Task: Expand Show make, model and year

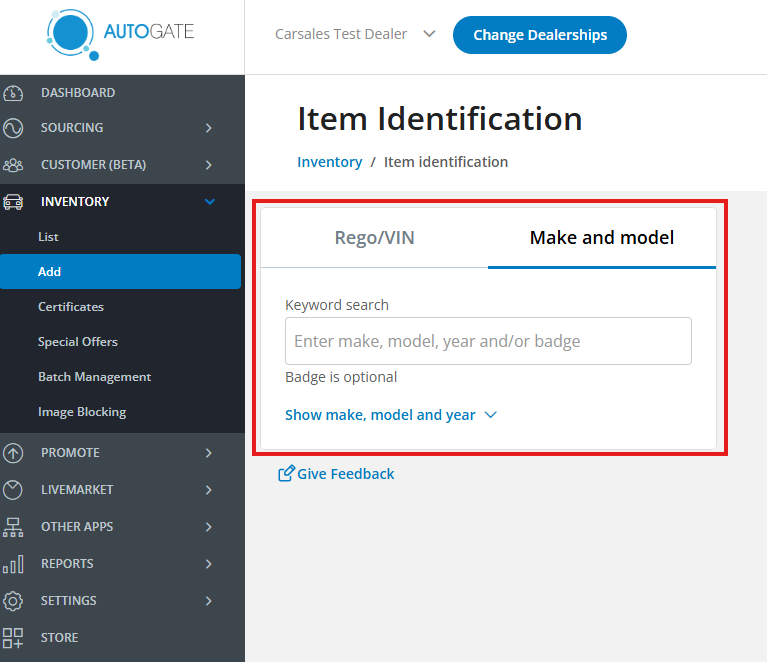Action: pos(390,415)
